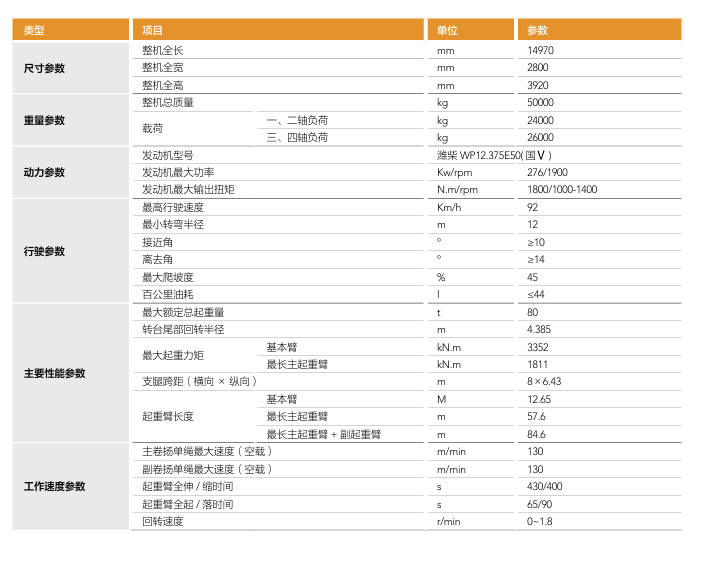
Task: Click the value 3352
Action: click(x=537, y=347)
